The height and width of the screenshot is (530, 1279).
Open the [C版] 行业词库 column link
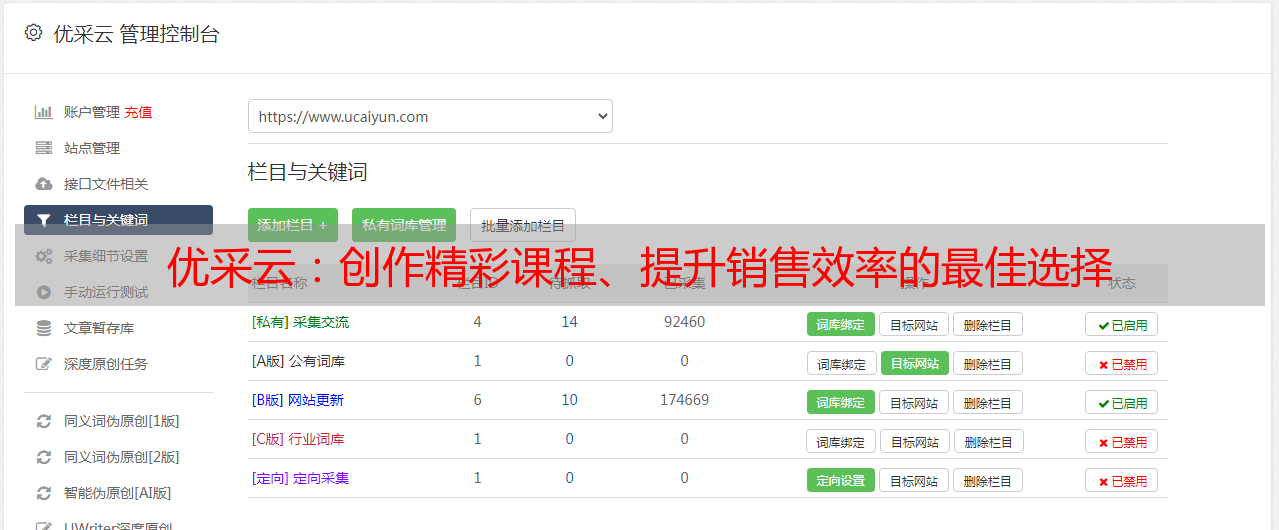[298, 439]
